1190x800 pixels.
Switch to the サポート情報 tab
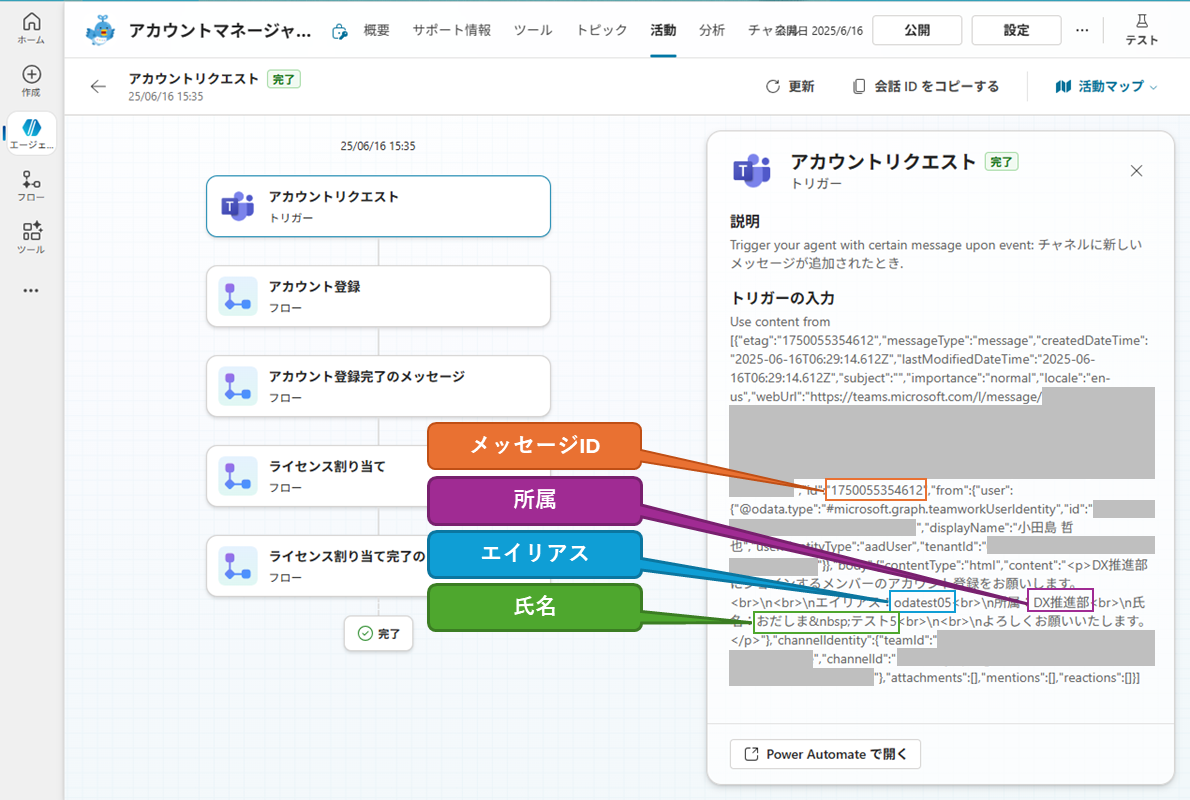point(452,30)
